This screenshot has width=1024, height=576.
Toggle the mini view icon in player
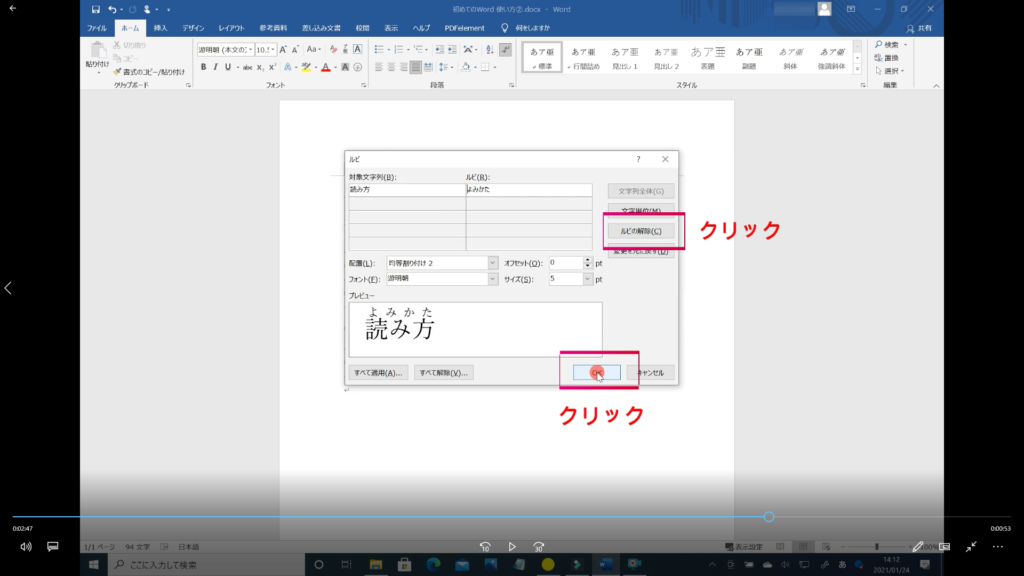click(x=945, y=547)
